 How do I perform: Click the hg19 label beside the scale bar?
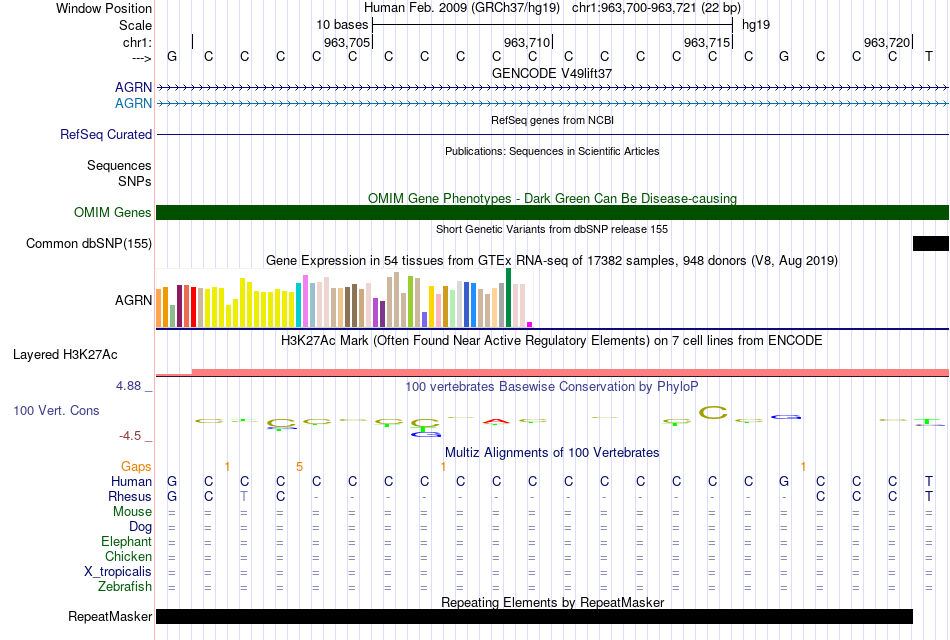point(756,25)
